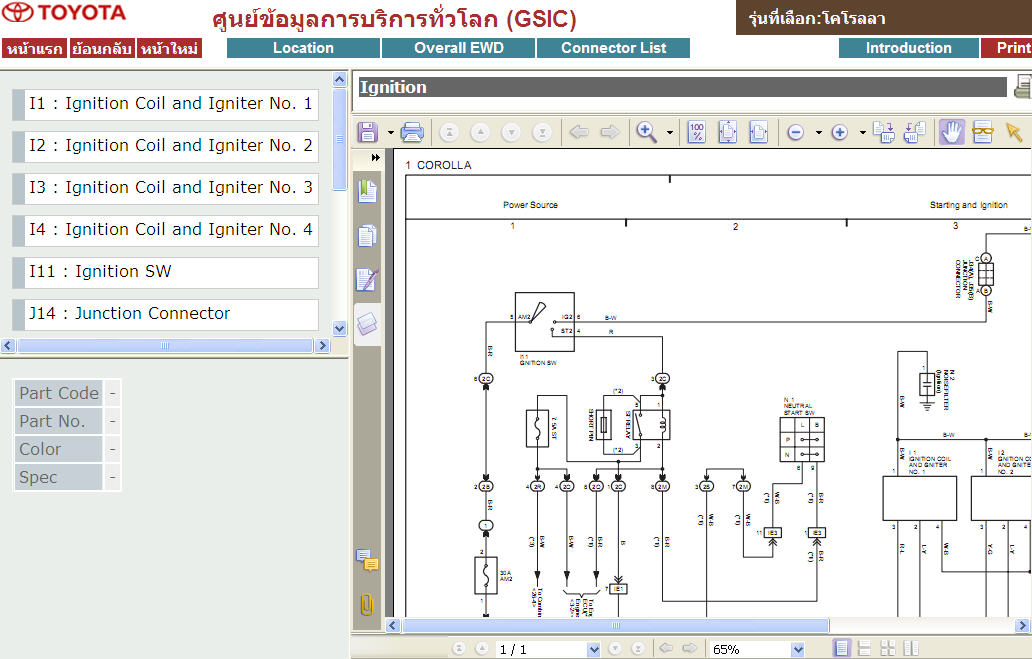This screenshot has width=1032, height=659.
Task: Set view to Actual Size 100% icon
Action: pos(696,132)
